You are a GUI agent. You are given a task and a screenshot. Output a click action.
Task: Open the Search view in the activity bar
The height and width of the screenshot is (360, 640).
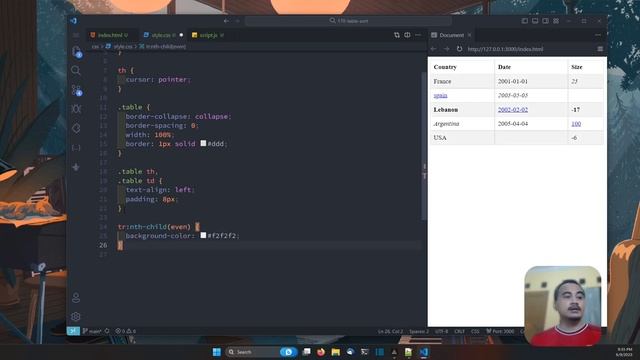(76, 70)
